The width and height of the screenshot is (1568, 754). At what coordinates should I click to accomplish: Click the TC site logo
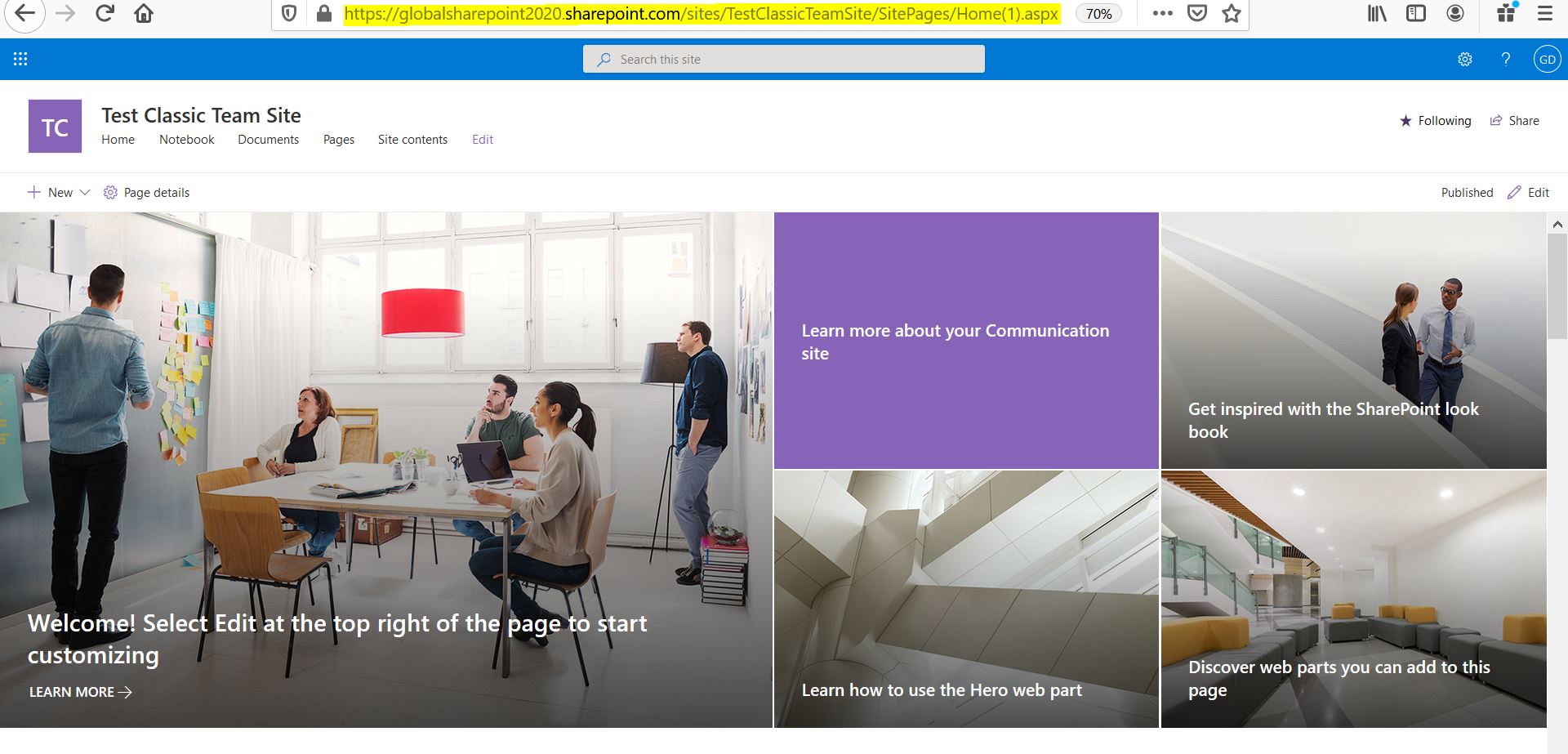(55, 127)
